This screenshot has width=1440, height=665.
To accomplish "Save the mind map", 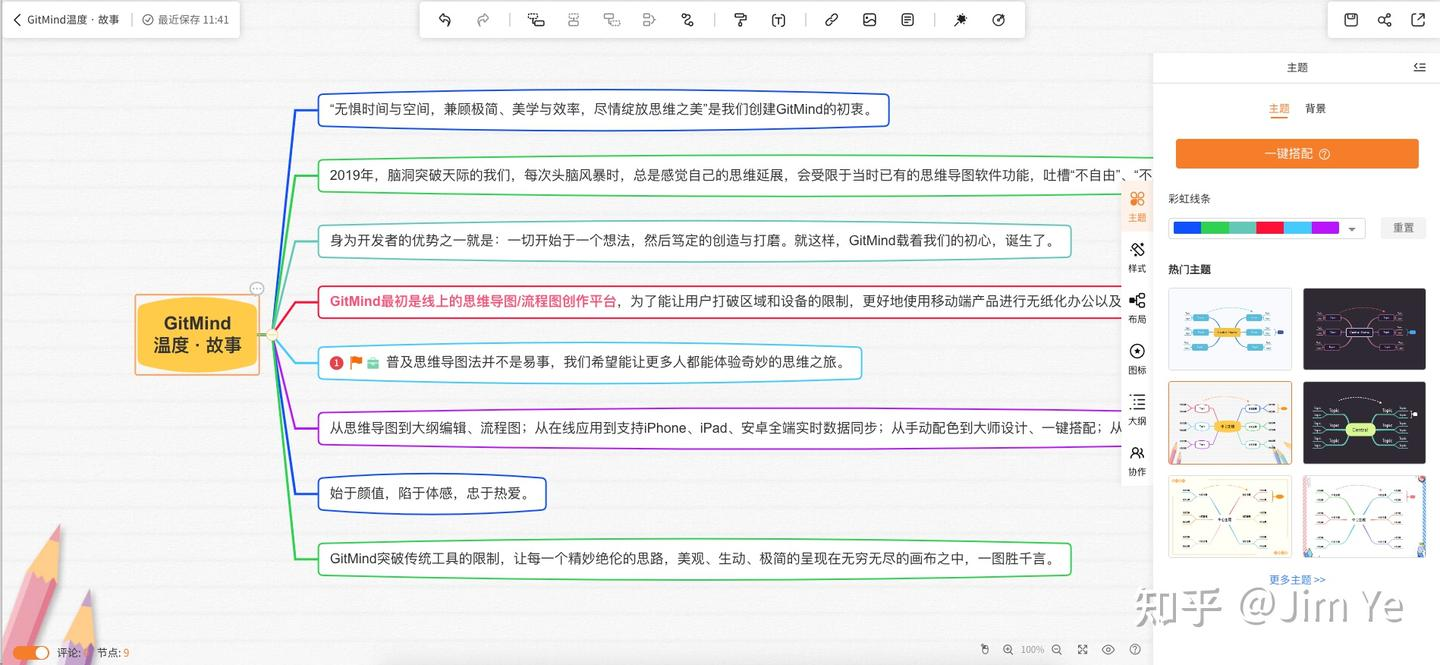I will click(x=1350, y=20).
